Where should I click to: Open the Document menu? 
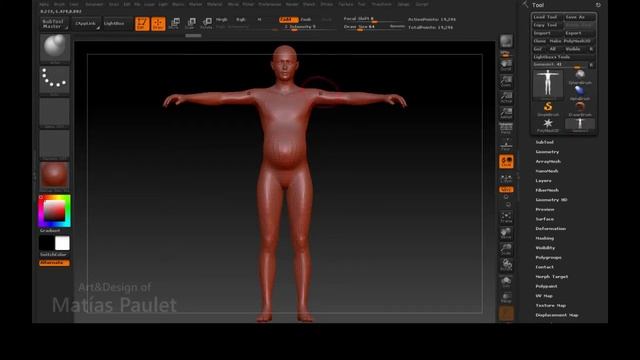(94, 4)
